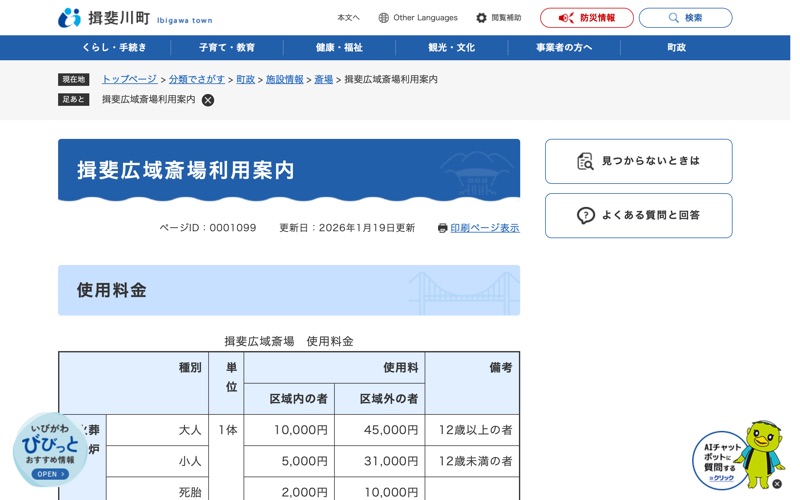Click the ページID：0001099 text
Image resolution: width=800 pixels, height=500 pixels.
click(x=208, y=228)
